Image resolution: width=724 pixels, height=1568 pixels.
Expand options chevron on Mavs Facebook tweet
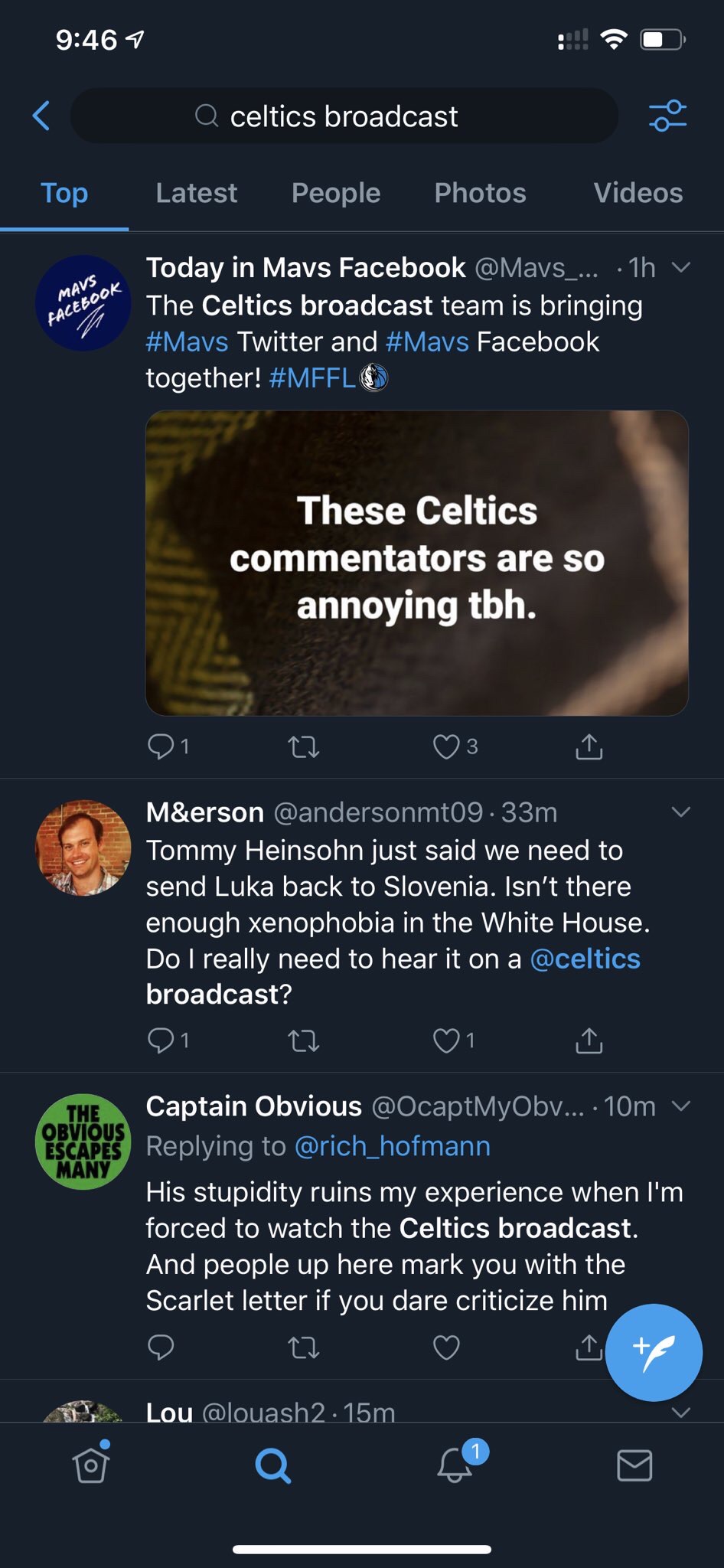pos(680,267)
